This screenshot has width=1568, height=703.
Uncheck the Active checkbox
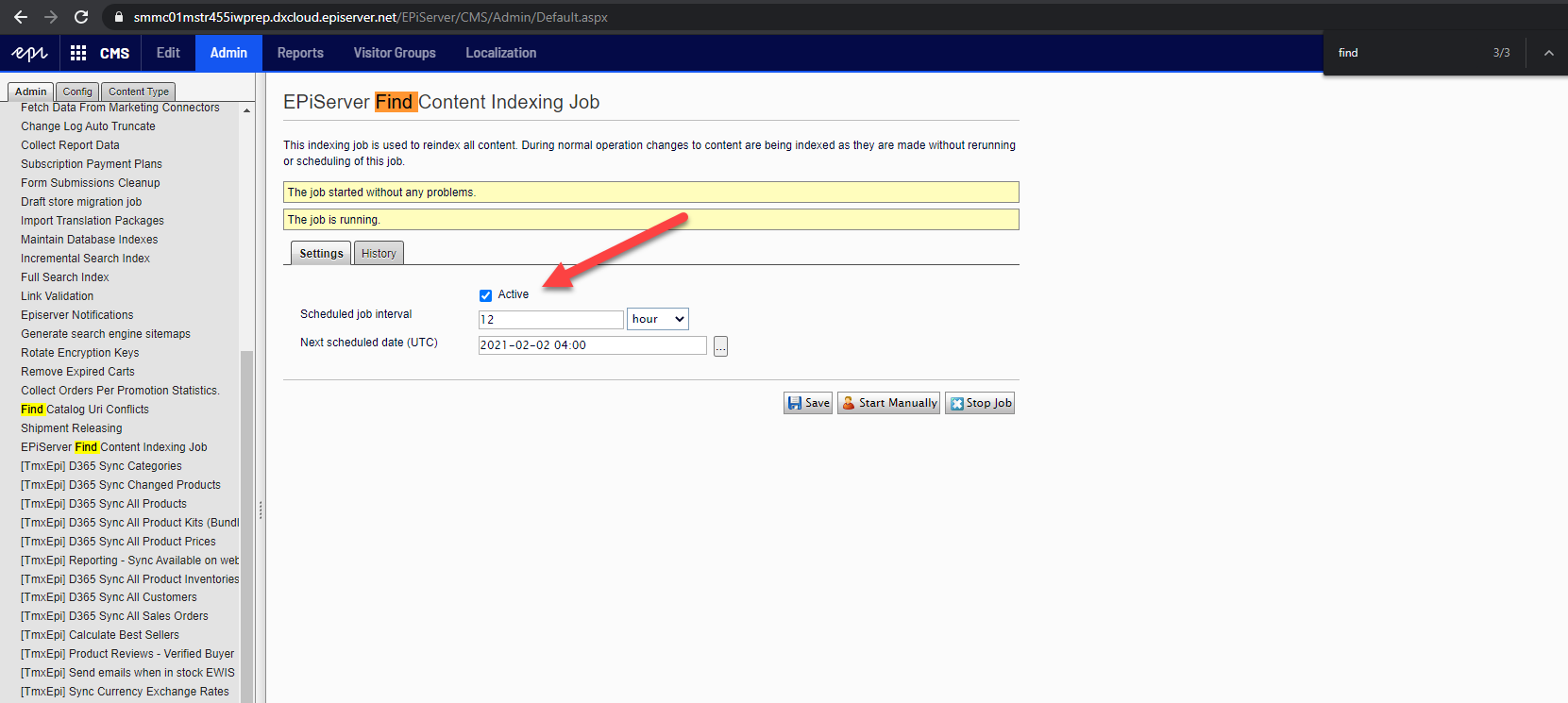[x=485, y=295]
